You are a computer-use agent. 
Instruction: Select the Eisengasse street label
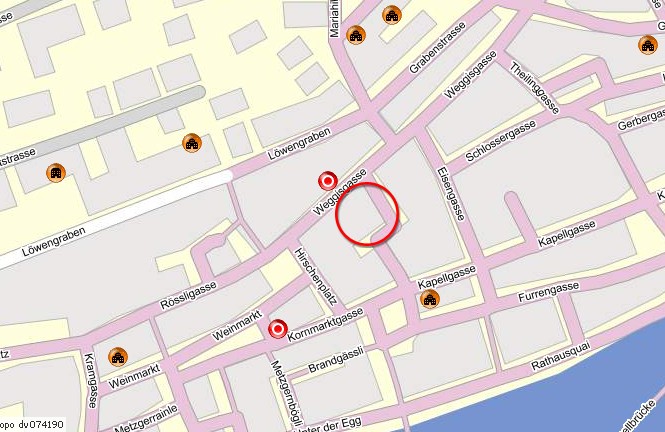(451, 194)
